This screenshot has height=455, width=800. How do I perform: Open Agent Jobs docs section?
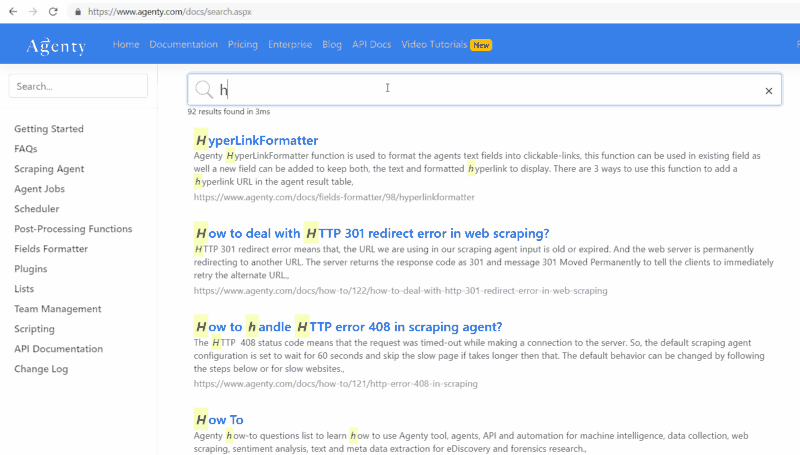39,189
